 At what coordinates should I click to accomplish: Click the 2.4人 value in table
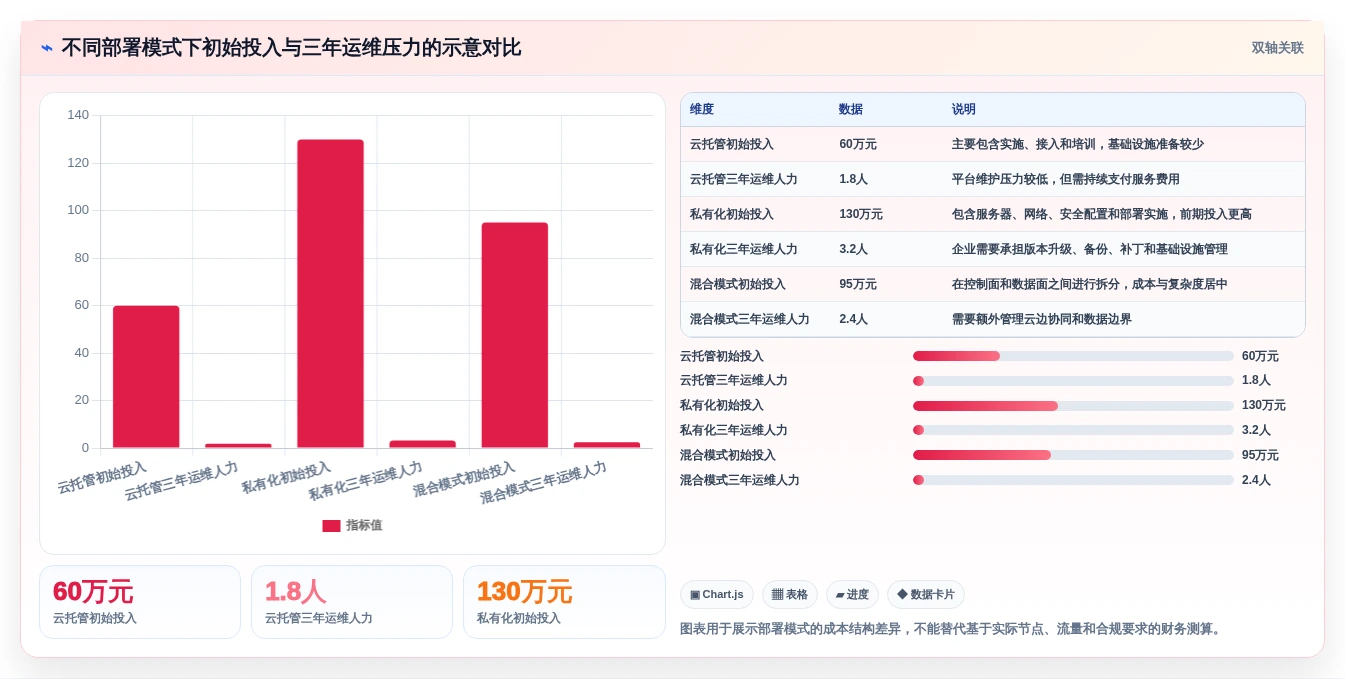(x=854, y=320)
